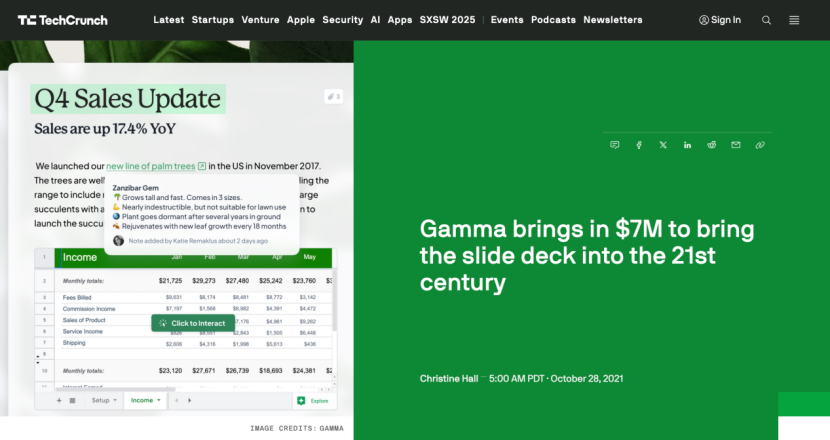Click the attachment count badge 3

[x=333, y=96]
